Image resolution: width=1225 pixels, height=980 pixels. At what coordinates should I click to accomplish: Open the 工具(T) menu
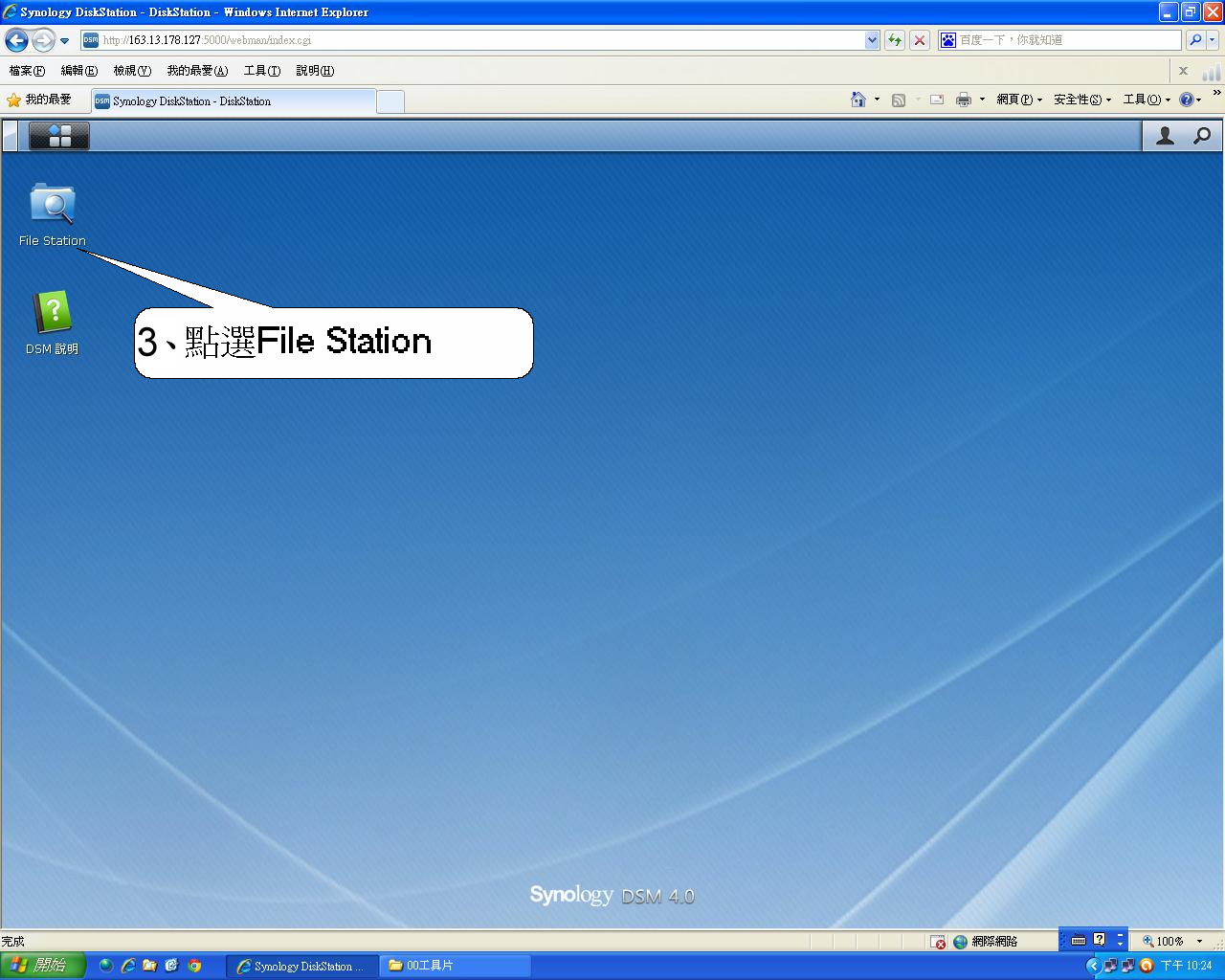coord(261,71)
